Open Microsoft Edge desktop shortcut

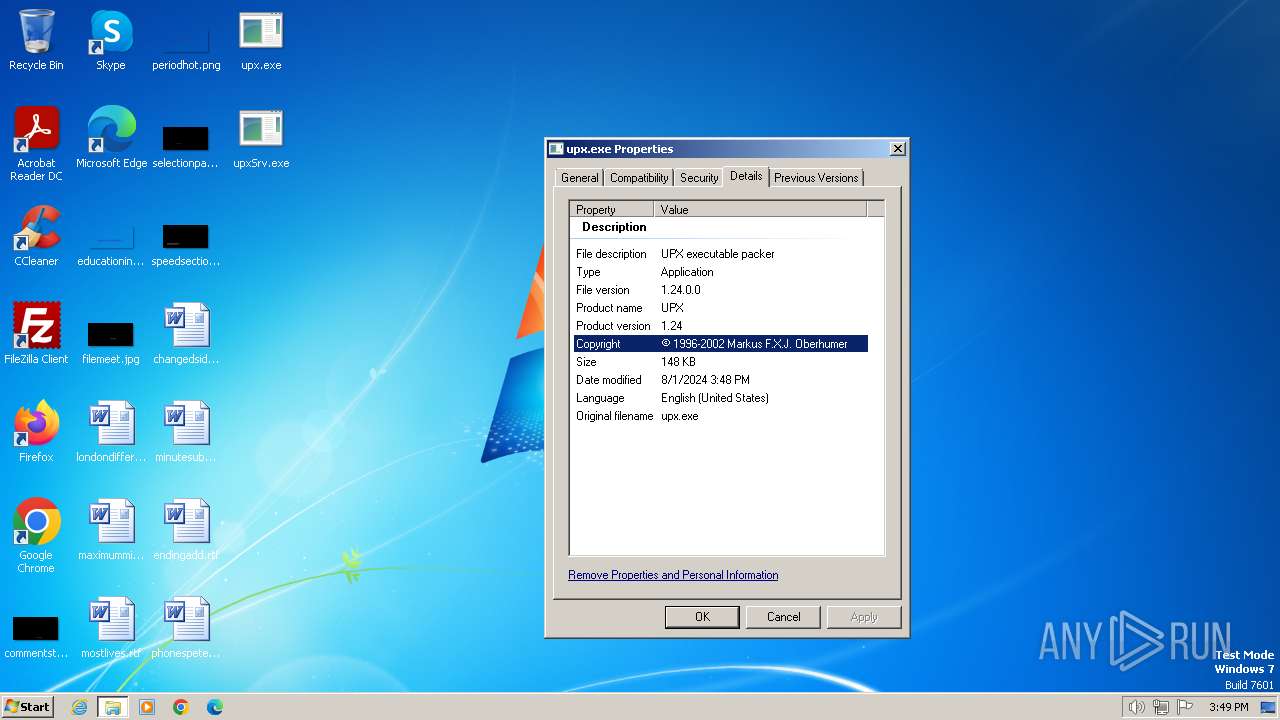point(111,138)
